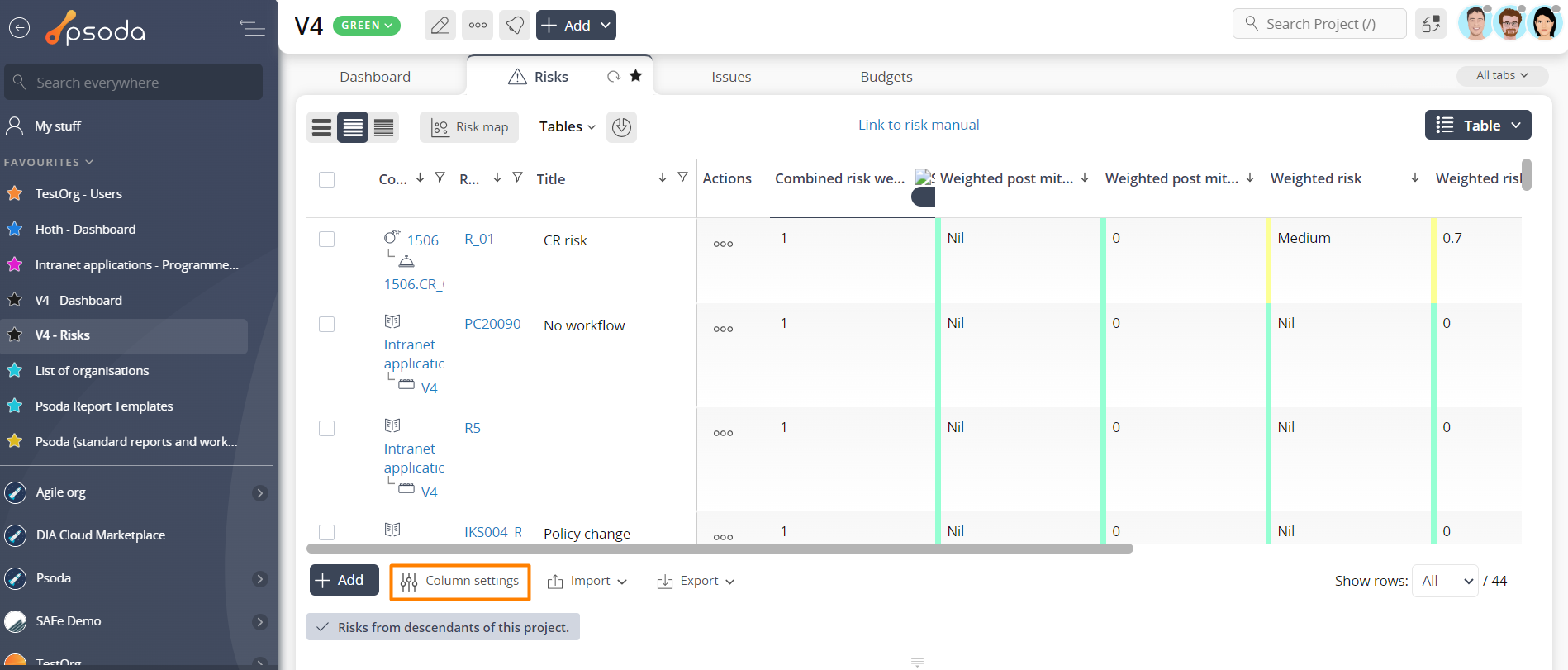Click the Search everywhere field

133,82
